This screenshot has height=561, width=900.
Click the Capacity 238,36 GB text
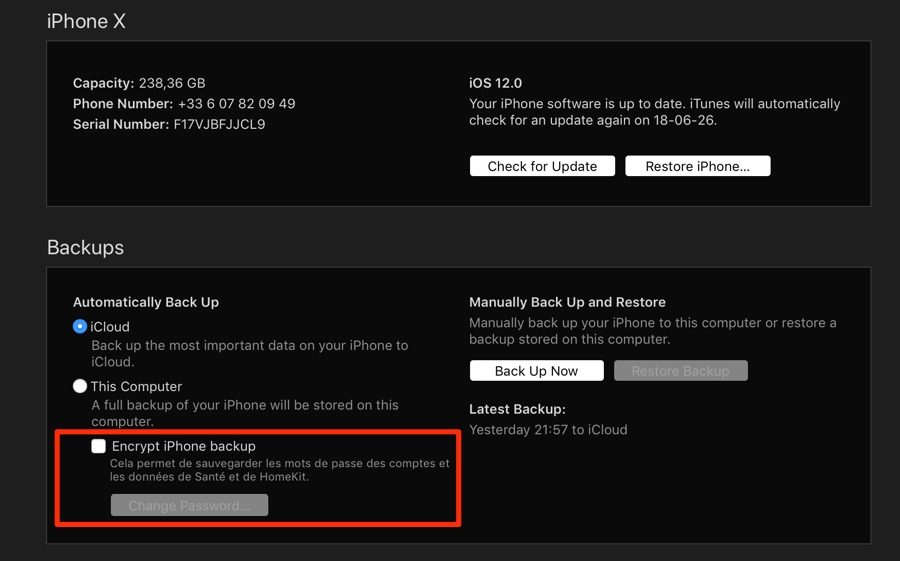coord(139,83)
